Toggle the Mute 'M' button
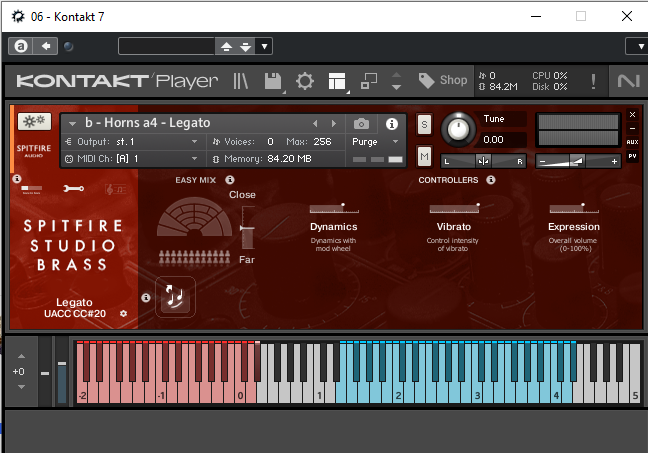 click(424, 156)
